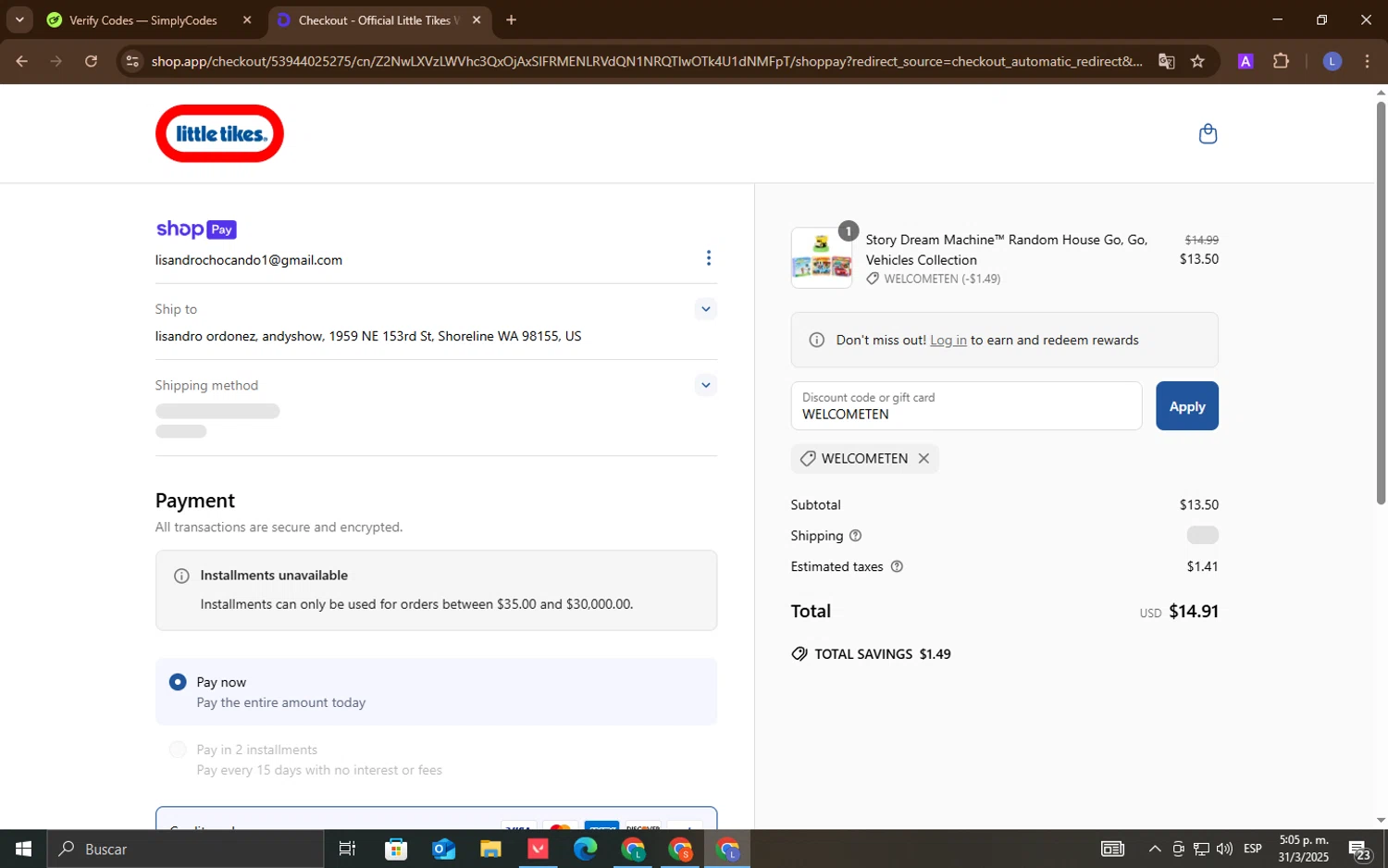1388x868 pixels.
Task: Remove the applied WELCOMETEN code tag
Action: tap(923, 459)
